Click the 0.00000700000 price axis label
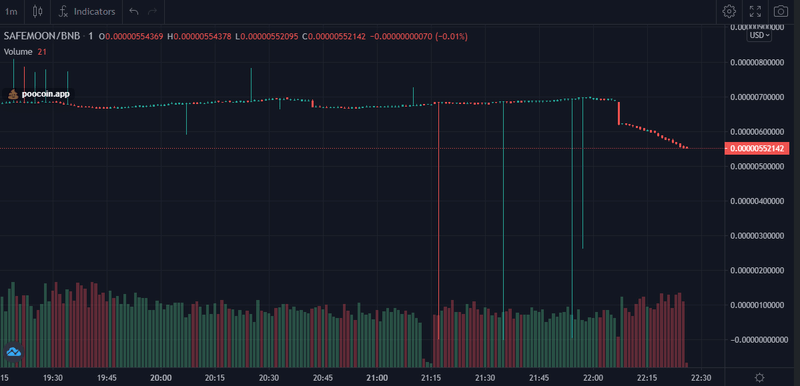This screenshot has height=386, width=800. pos(757,97)
